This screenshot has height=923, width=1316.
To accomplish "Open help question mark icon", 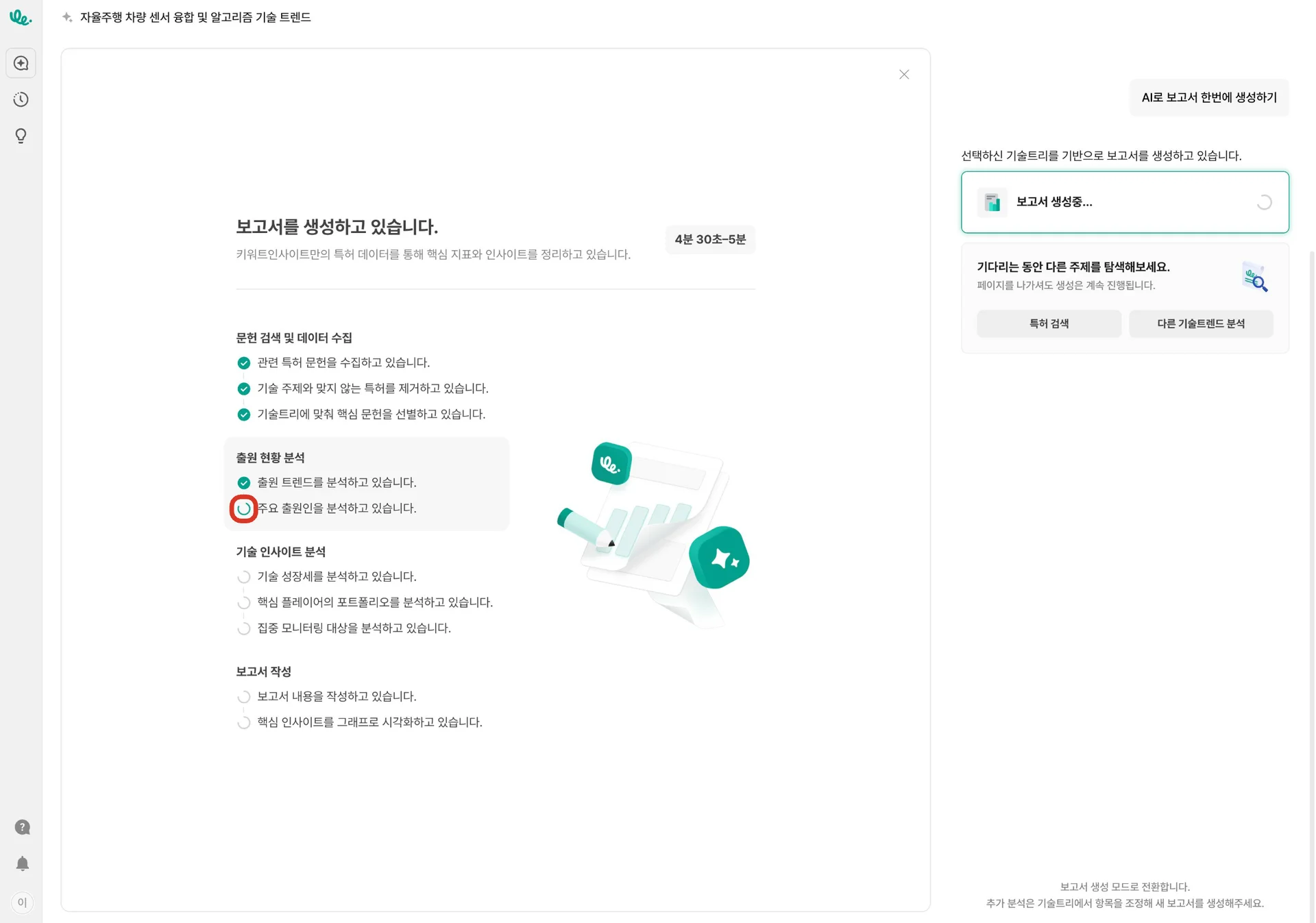I will coord(22,827).
